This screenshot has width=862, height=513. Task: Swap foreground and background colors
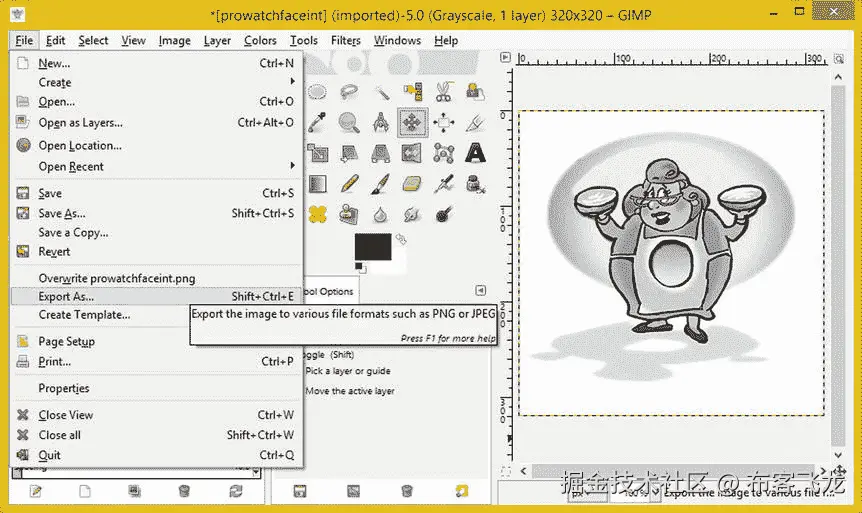(401, 239)
